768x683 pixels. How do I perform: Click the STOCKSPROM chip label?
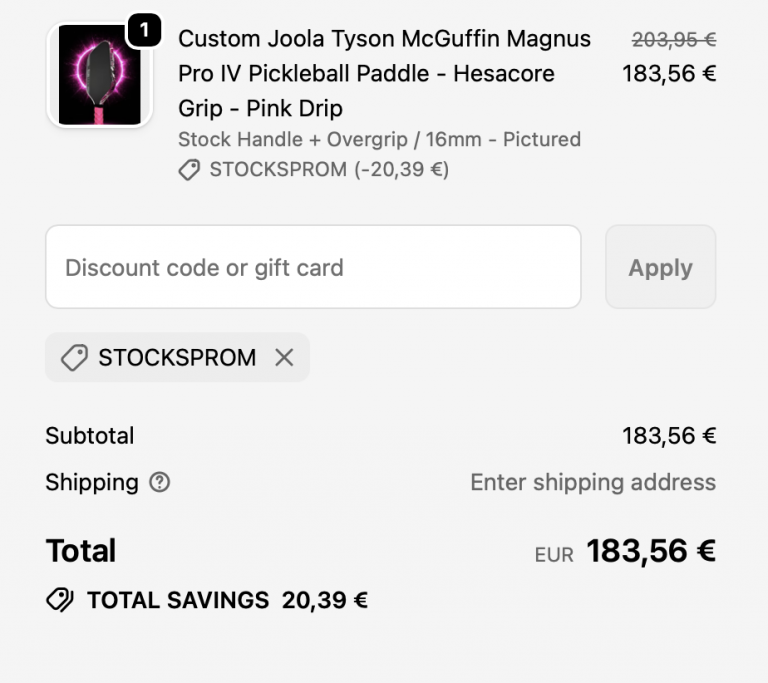pyautogui.click(x=177, y=358)
